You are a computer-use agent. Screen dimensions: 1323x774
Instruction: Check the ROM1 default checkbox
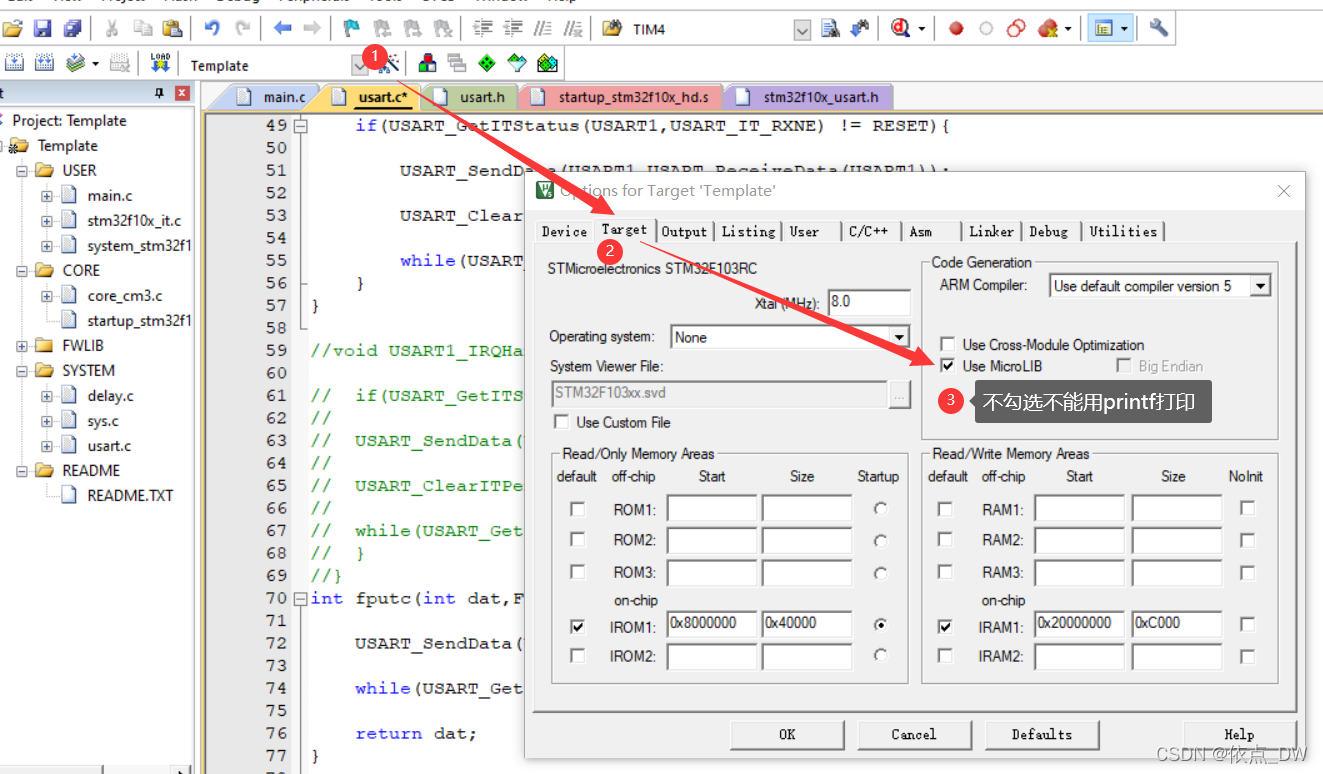pyautogui.click(x=577, y=509)
